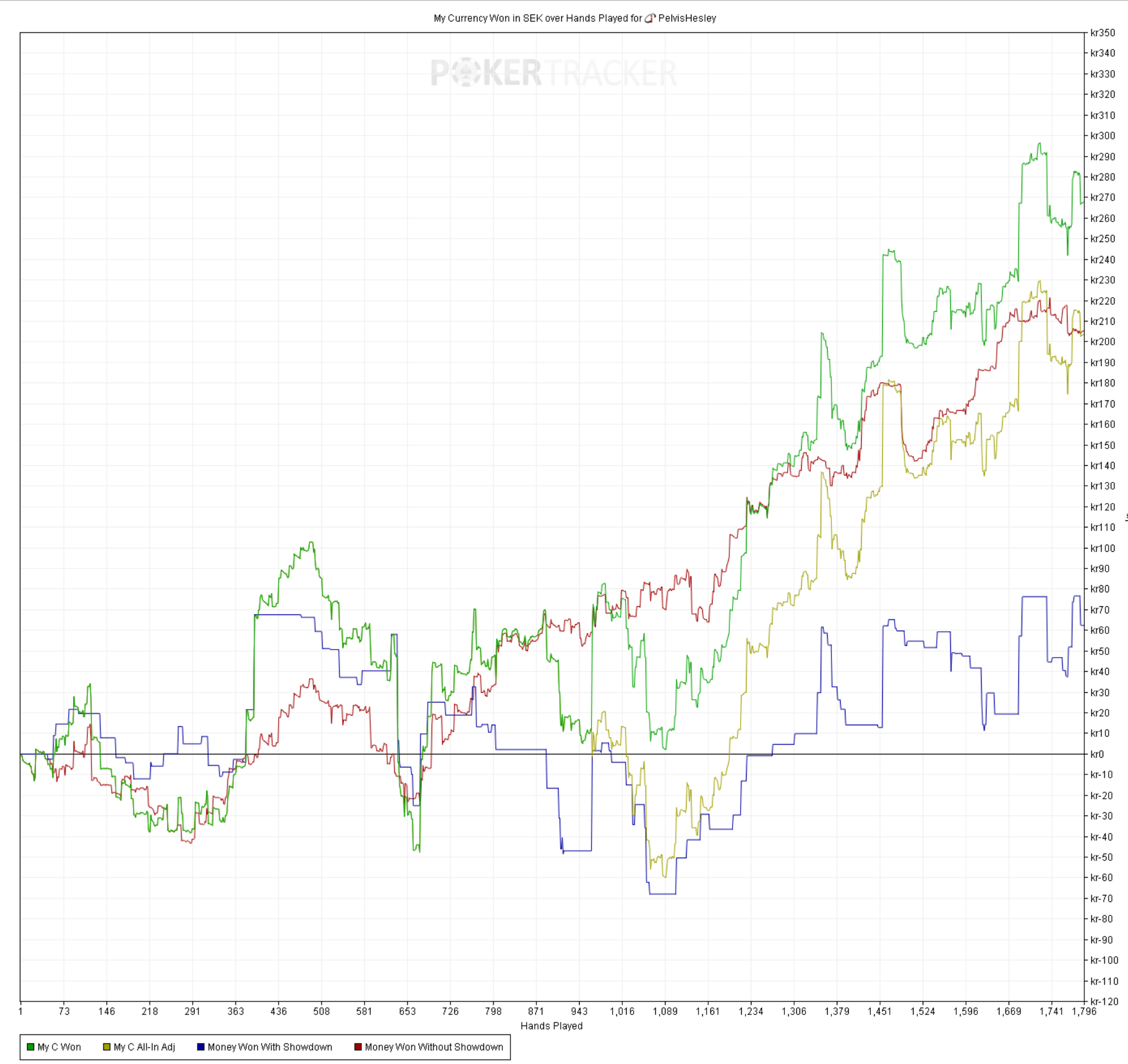Image resolution: width=1128 pixels, height=1064 pixels.
Task: Click the kr-120 bottom y-axis label
Action: point(1104,1001)
